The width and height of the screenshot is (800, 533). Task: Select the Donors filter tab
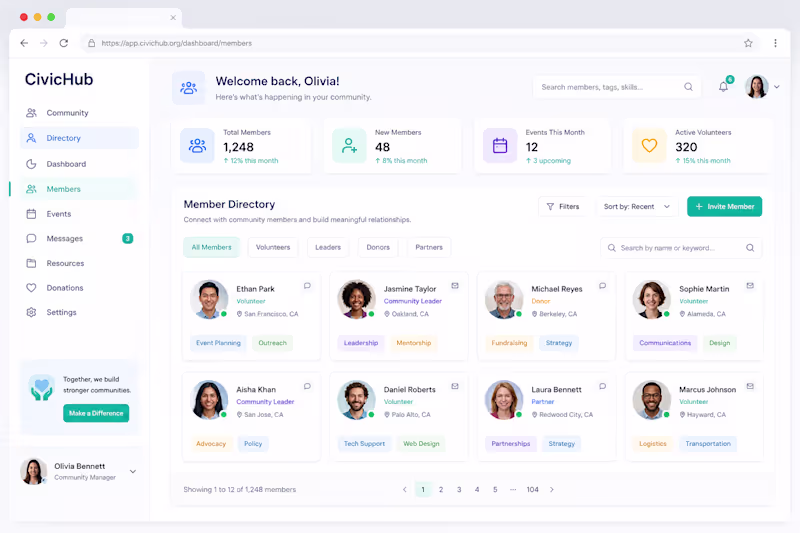(378, 247)
